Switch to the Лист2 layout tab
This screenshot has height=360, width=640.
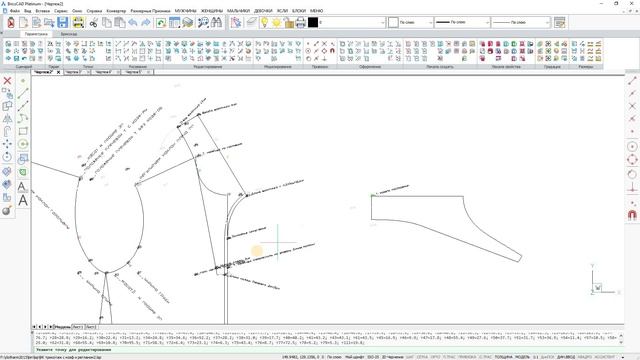(x=90, y=327)
